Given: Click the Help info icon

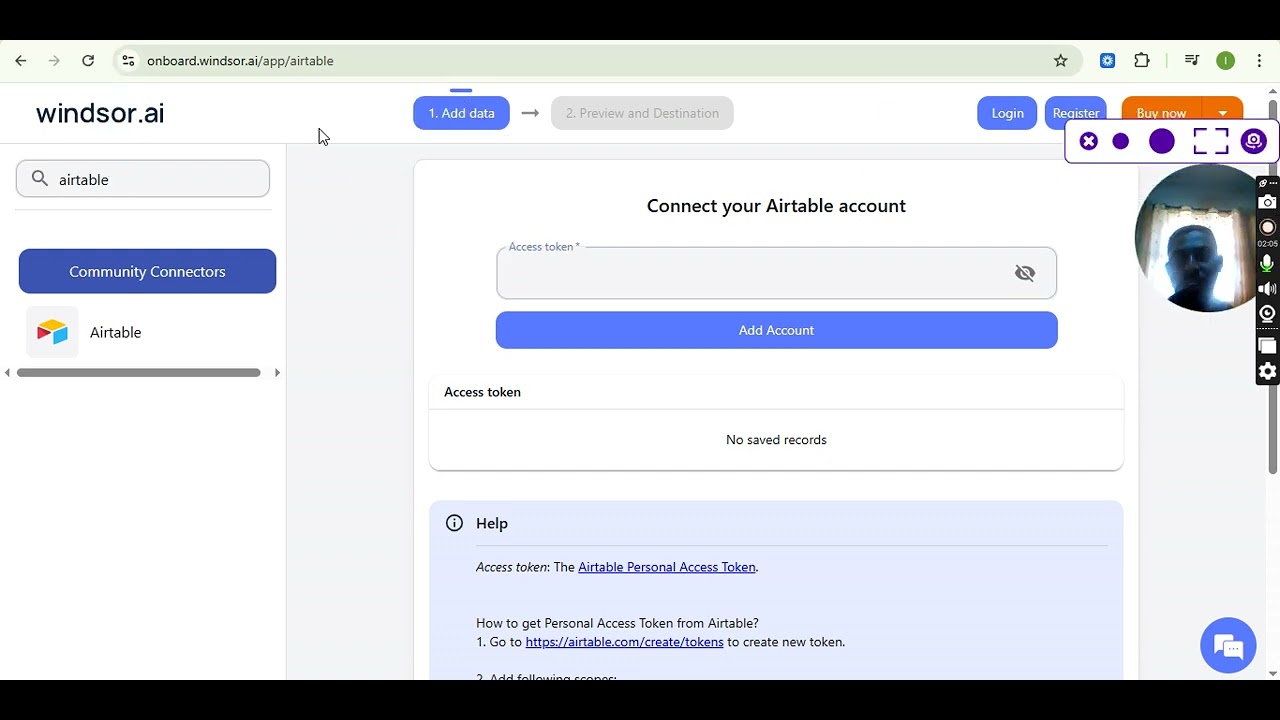Looking at the screenshot, I should 454,523.
